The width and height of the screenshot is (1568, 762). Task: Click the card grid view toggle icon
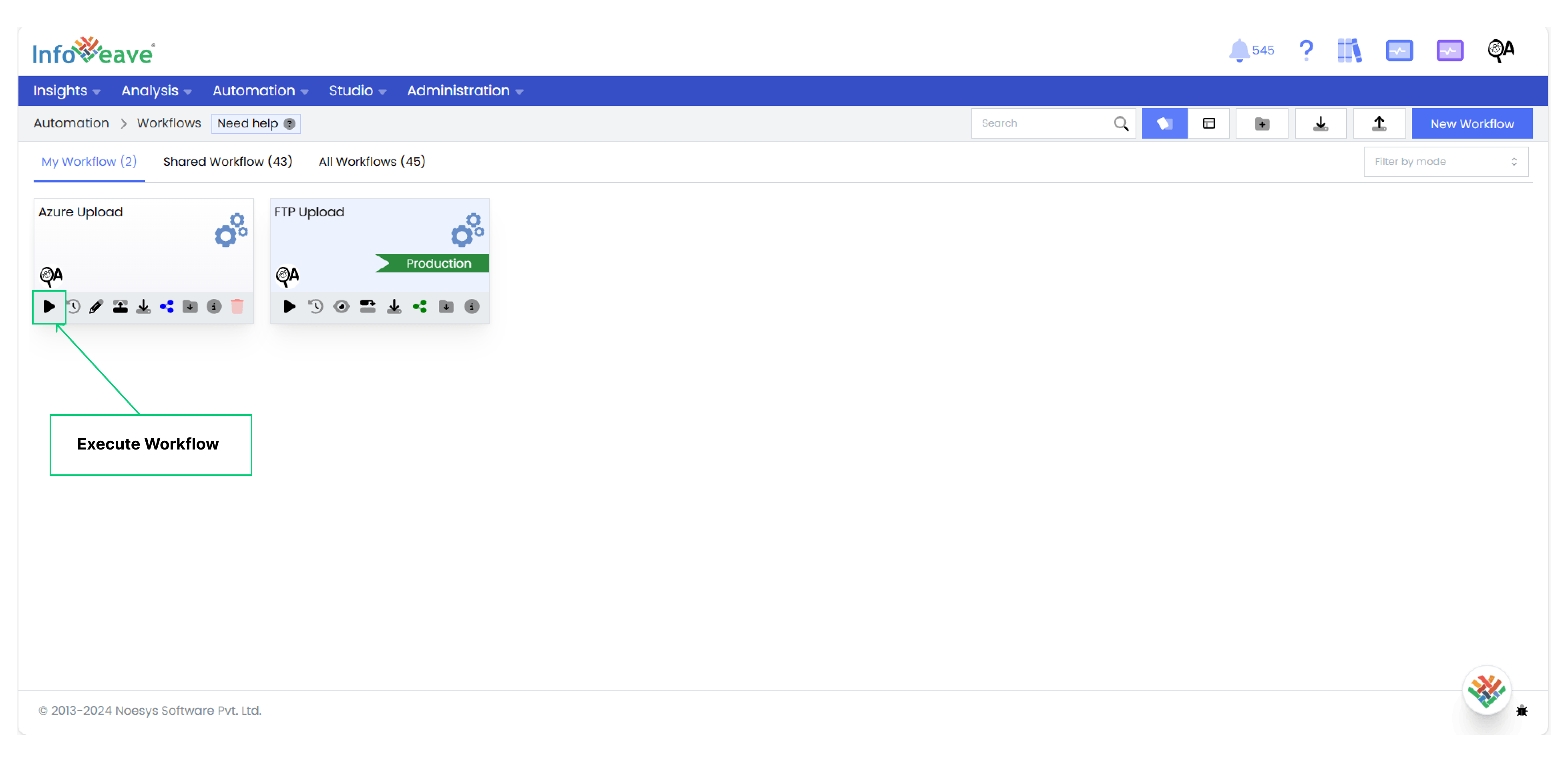pyautogui.click(x=1164, y=123)
